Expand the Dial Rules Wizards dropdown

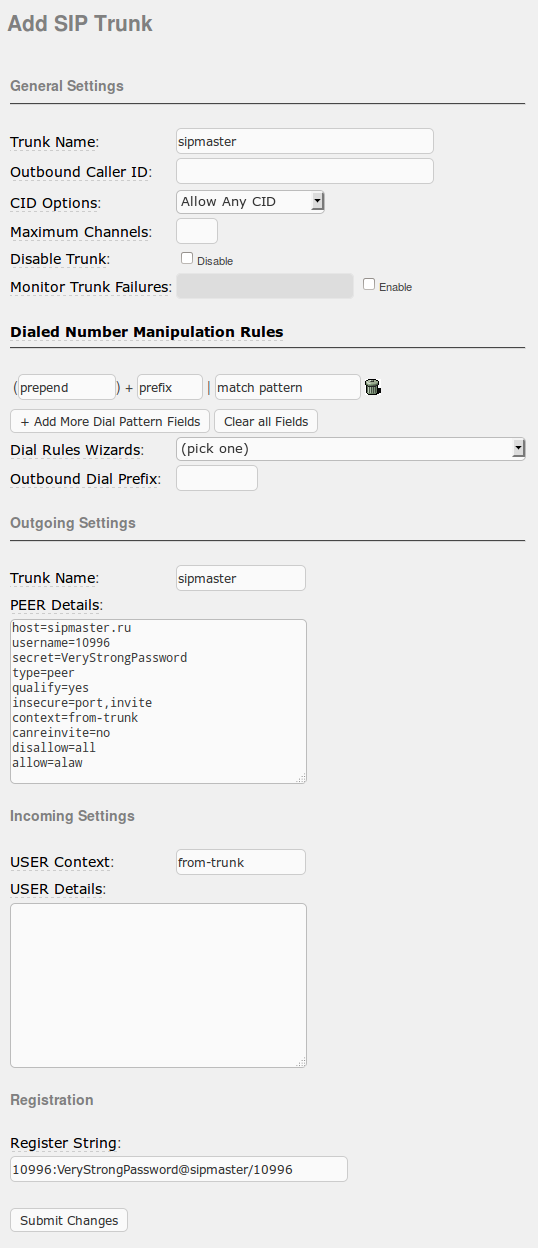[x=351, y=448]
